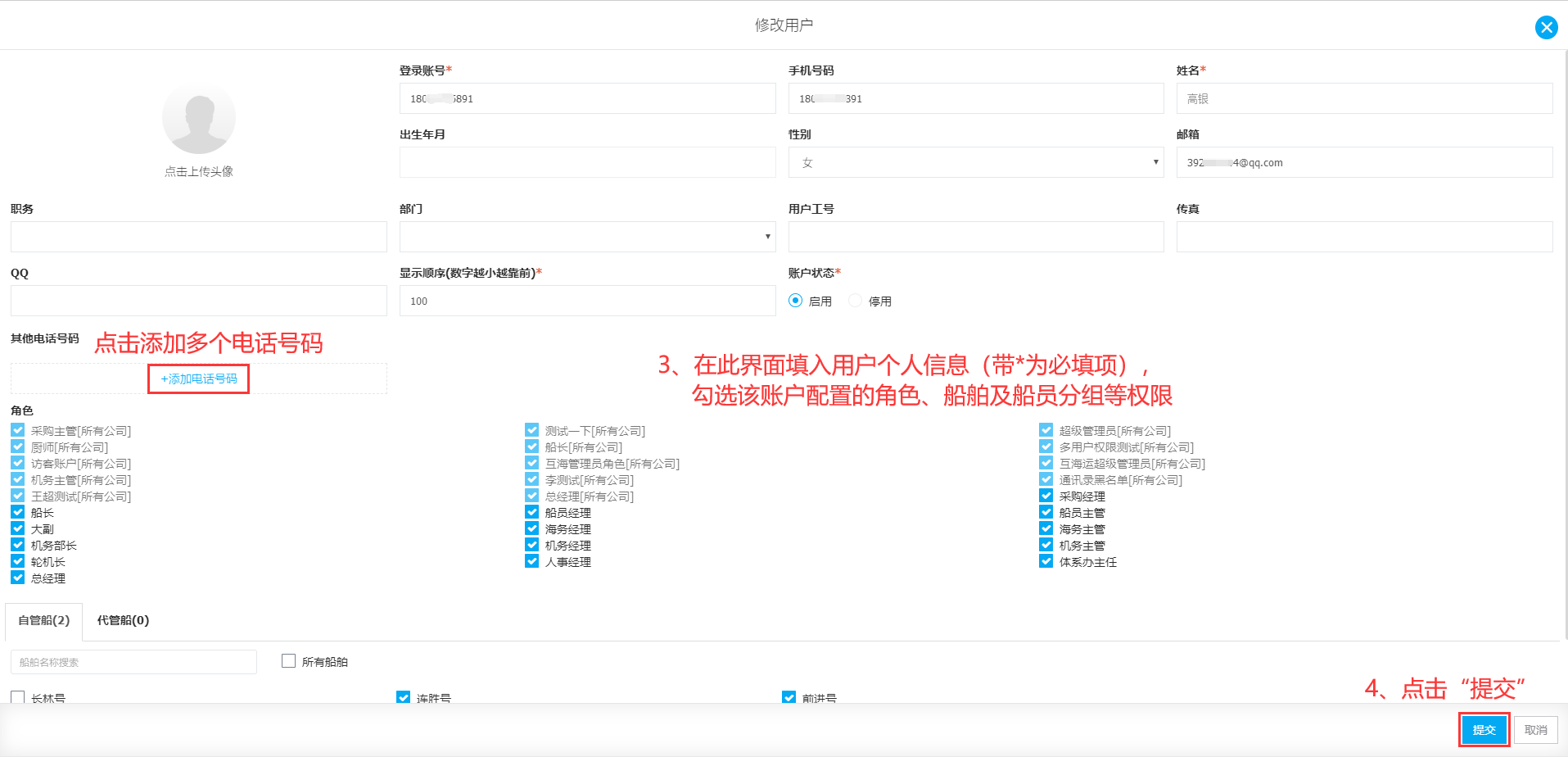Click the 点击上传头像 text link
Screen dimensions: 1568x757
[x=199, y=171]
